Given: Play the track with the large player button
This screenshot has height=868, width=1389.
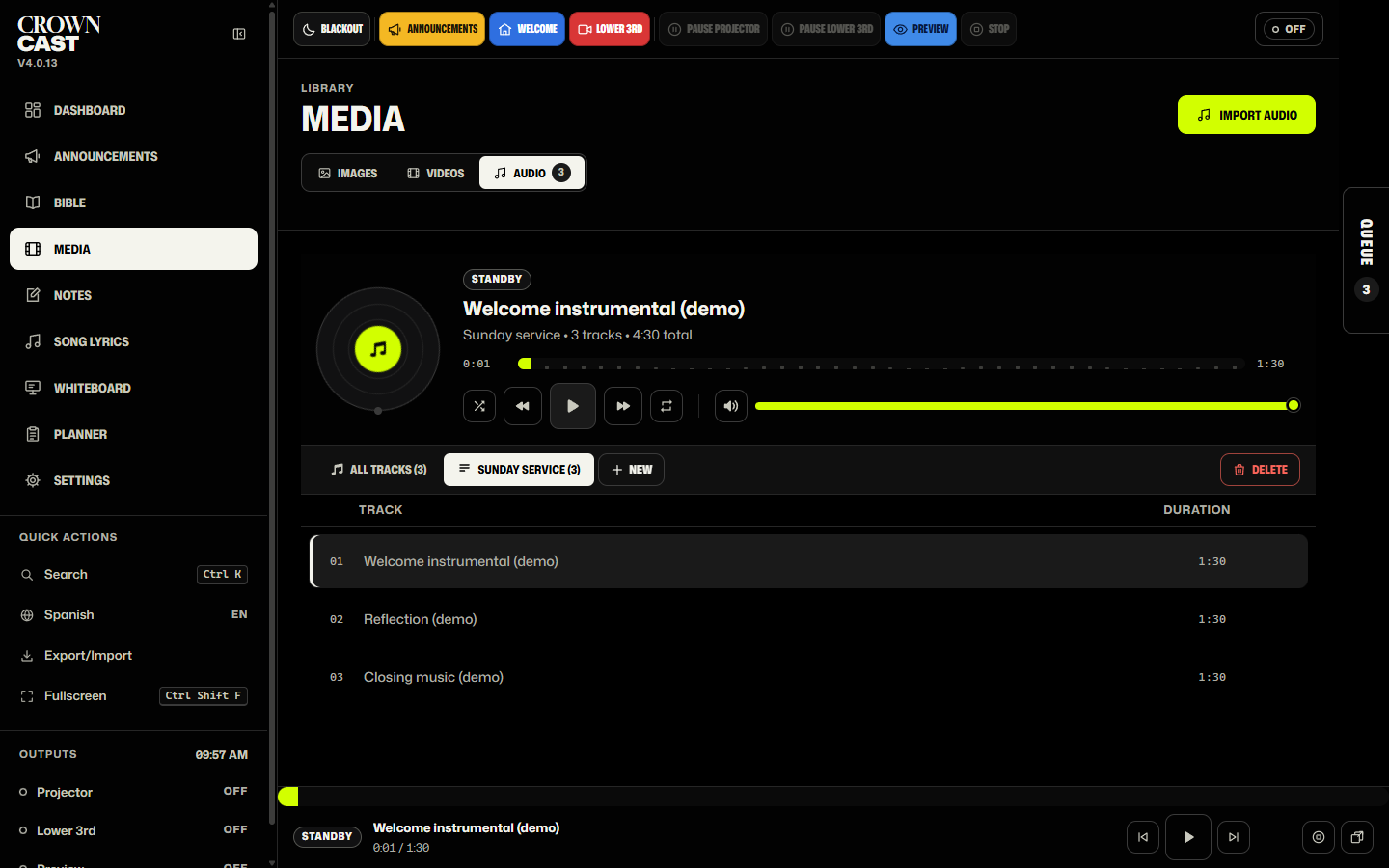Looking at the screenshot, I should click(573, 406).
